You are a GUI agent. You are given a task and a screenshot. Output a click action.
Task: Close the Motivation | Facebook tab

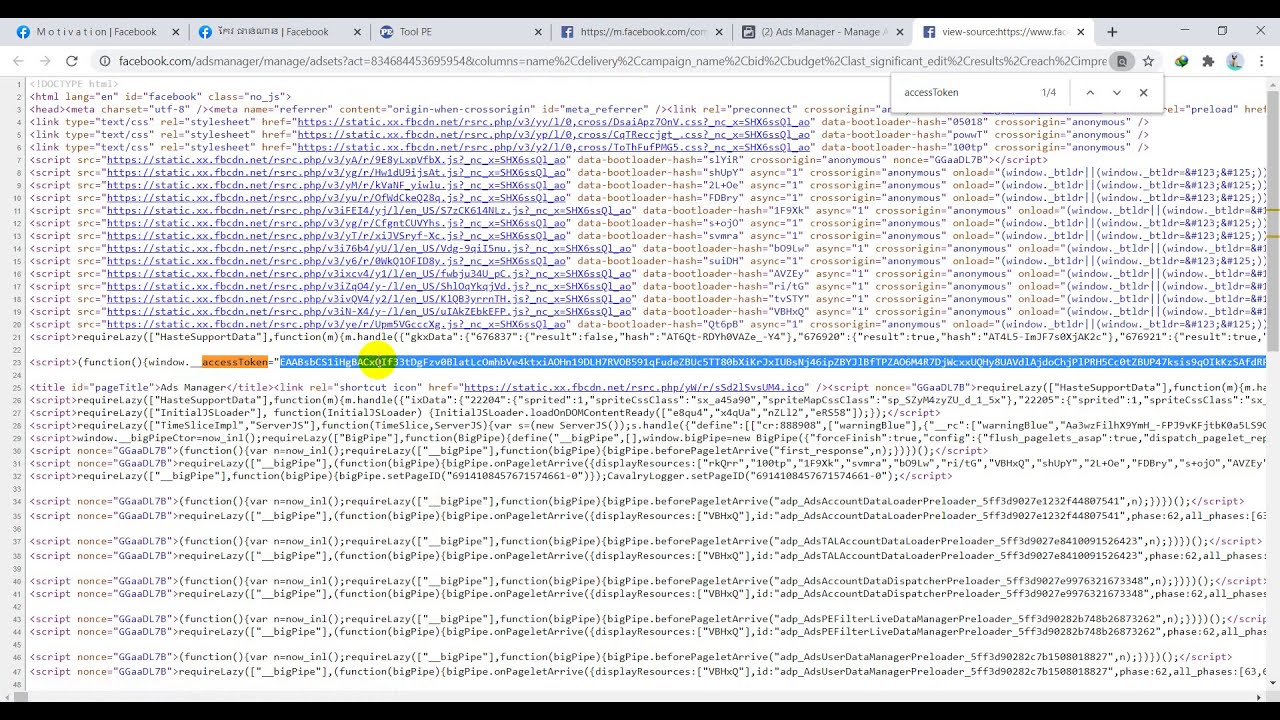[x=176, y=32]
